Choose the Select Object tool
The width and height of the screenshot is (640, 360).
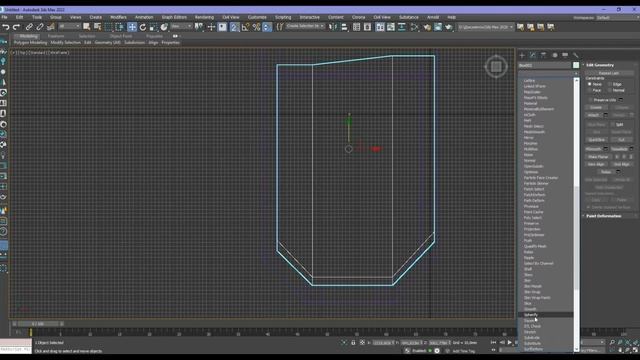click(x=87, y=27)
